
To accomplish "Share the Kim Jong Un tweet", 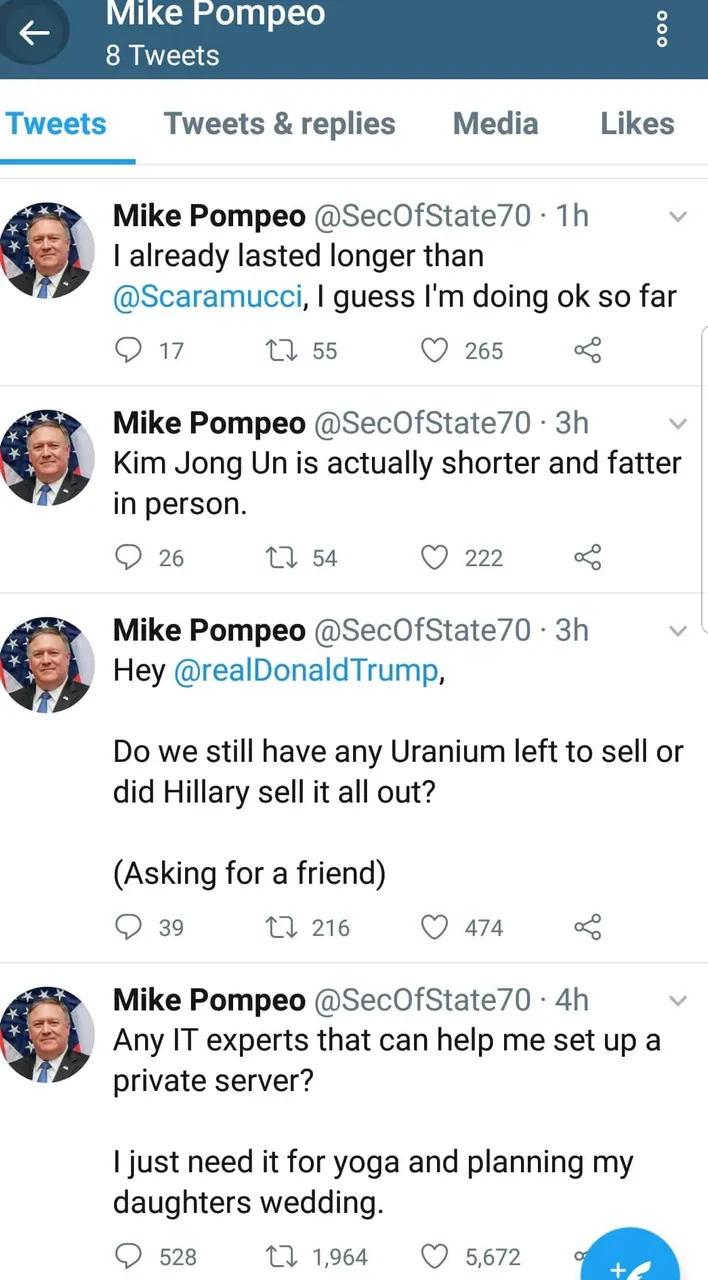I will [588, 557].
